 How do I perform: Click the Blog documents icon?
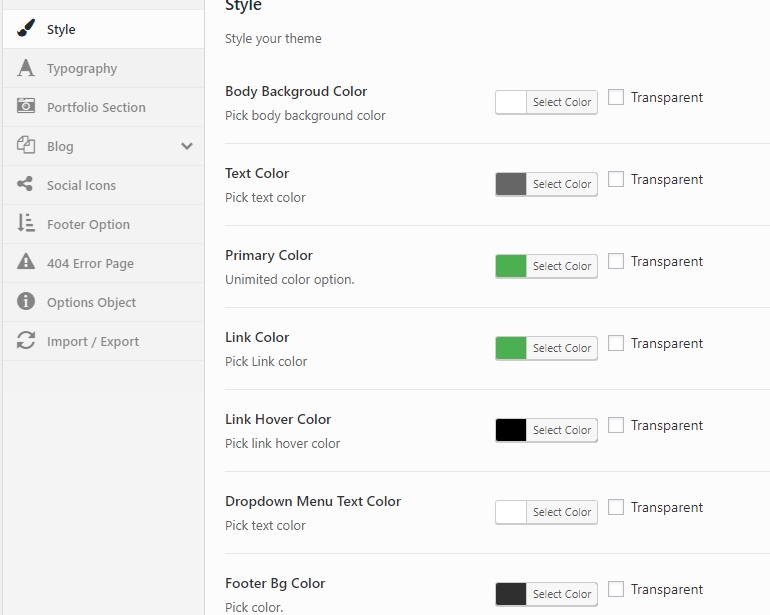[26, 145]
